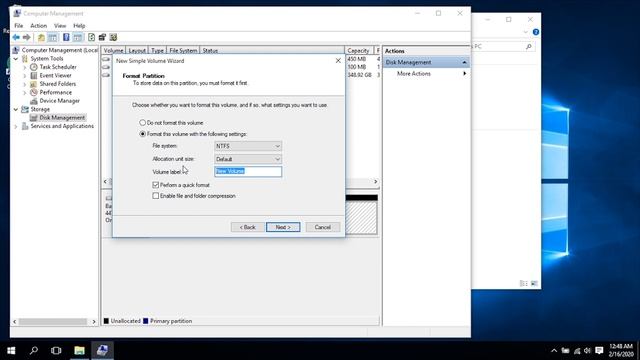Screen dimensions: 640x360
Task: Collapse the System Tools tree node
Action: point(16,59)
